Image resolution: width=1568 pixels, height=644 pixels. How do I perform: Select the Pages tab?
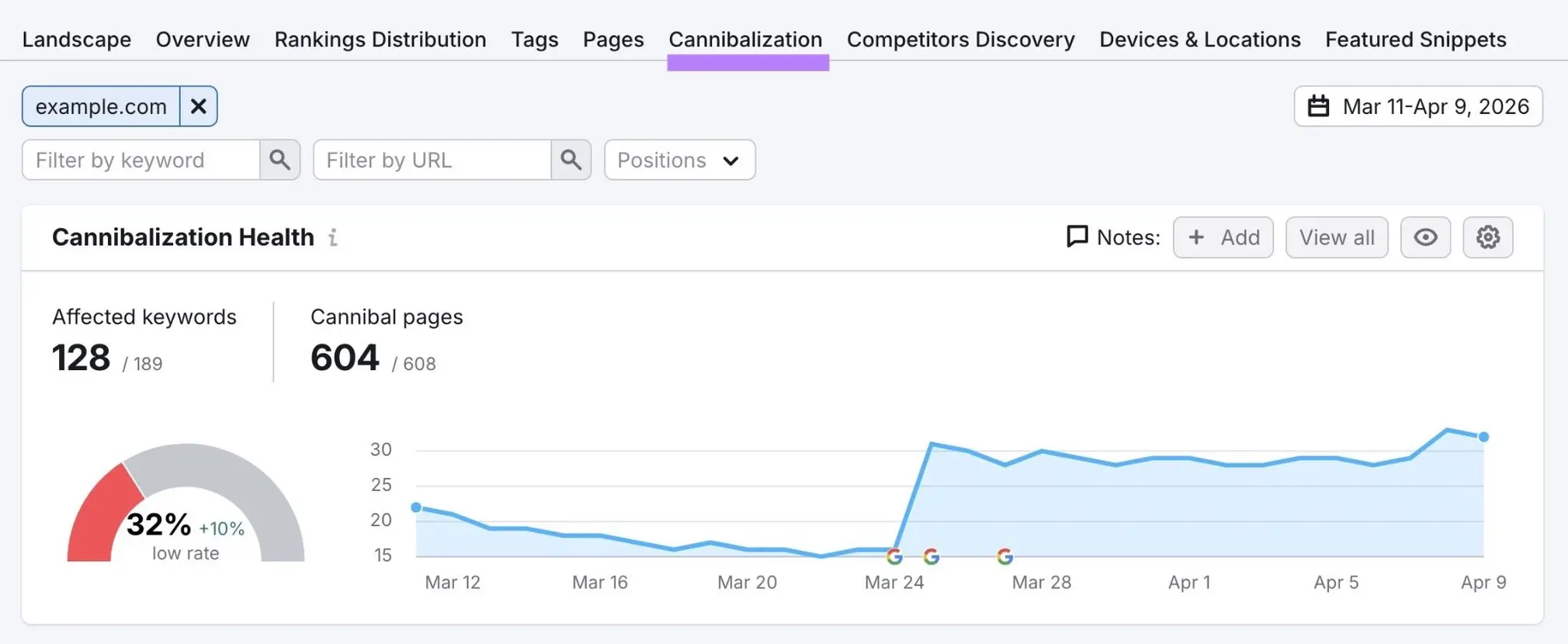[613, 40]
